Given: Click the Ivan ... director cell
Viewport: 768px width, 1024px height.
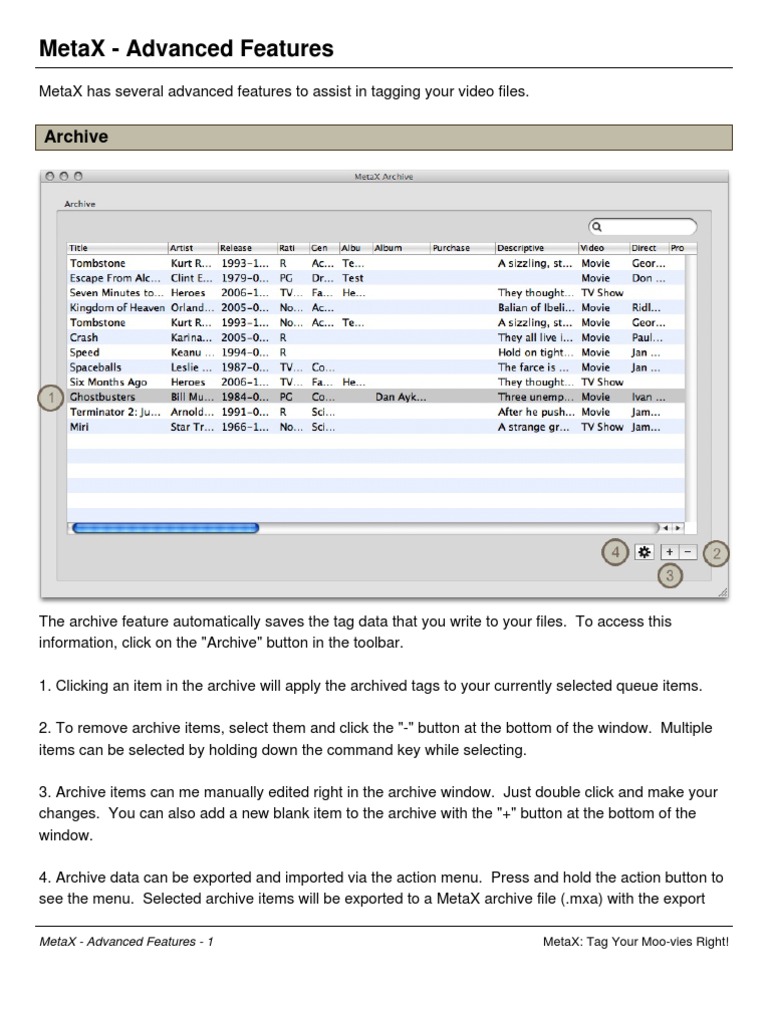Looking at the screenshot, I should [648, 397].
